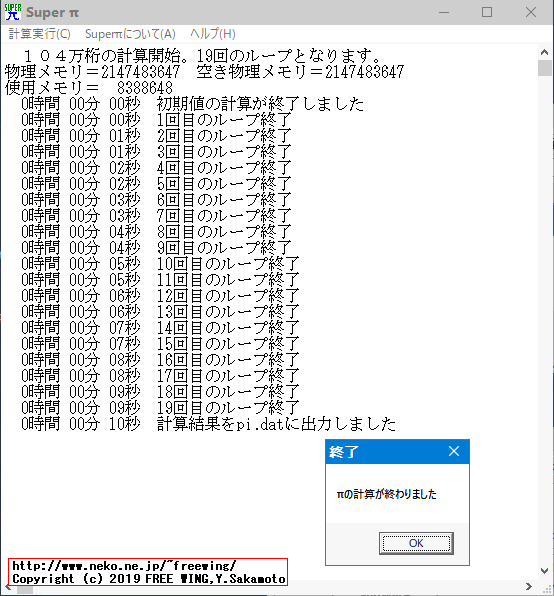This screenshot has height=596, width=554.
Task: Click the Super π title bar text
Action: [x=52, y=13]
